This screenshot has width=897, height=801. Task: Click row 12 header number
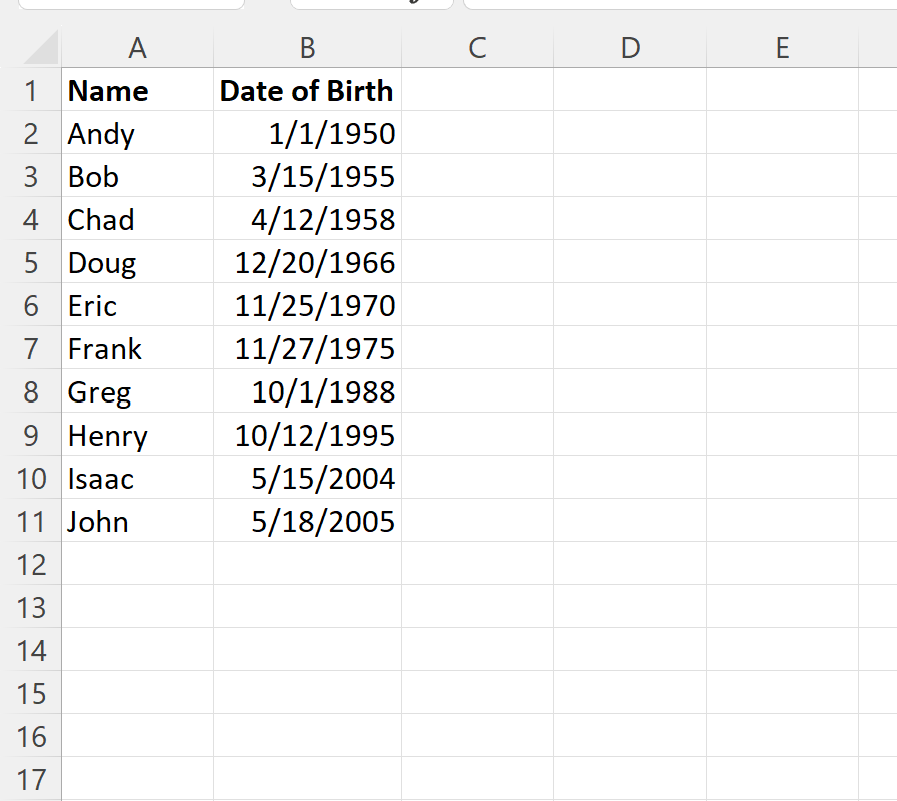pos(30,565)
